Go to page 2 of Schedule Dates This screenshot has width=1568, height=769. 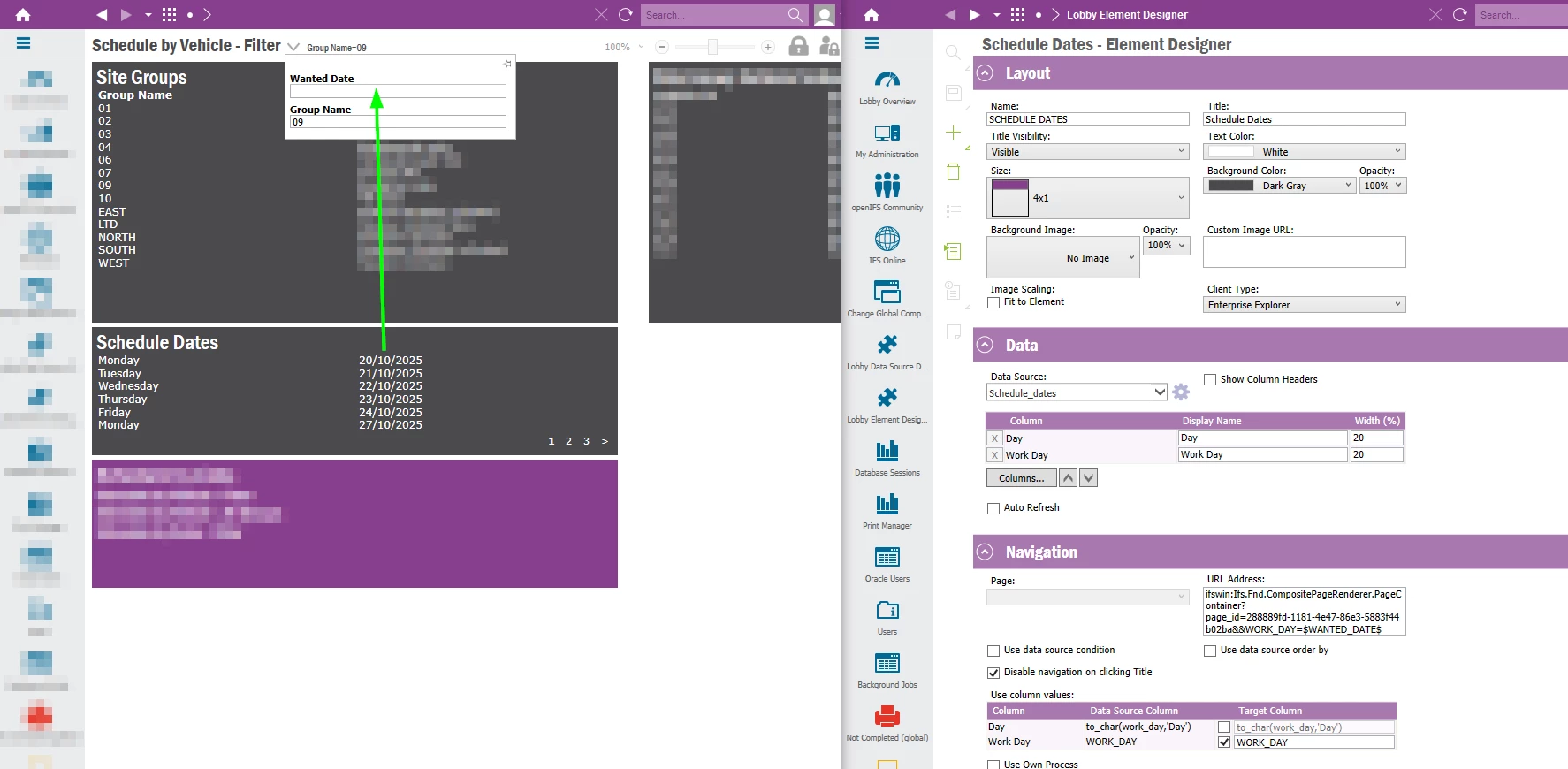[568, 441]
